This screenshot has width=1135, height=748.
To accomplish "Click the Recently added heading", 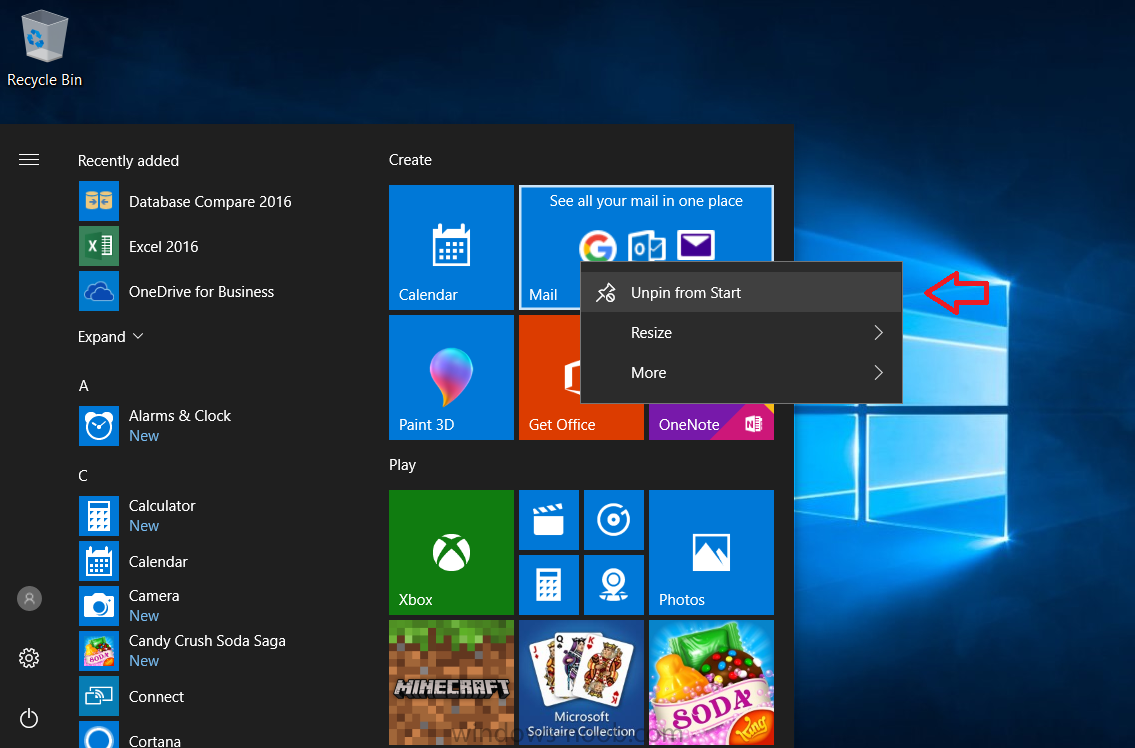I will point(128,161).
